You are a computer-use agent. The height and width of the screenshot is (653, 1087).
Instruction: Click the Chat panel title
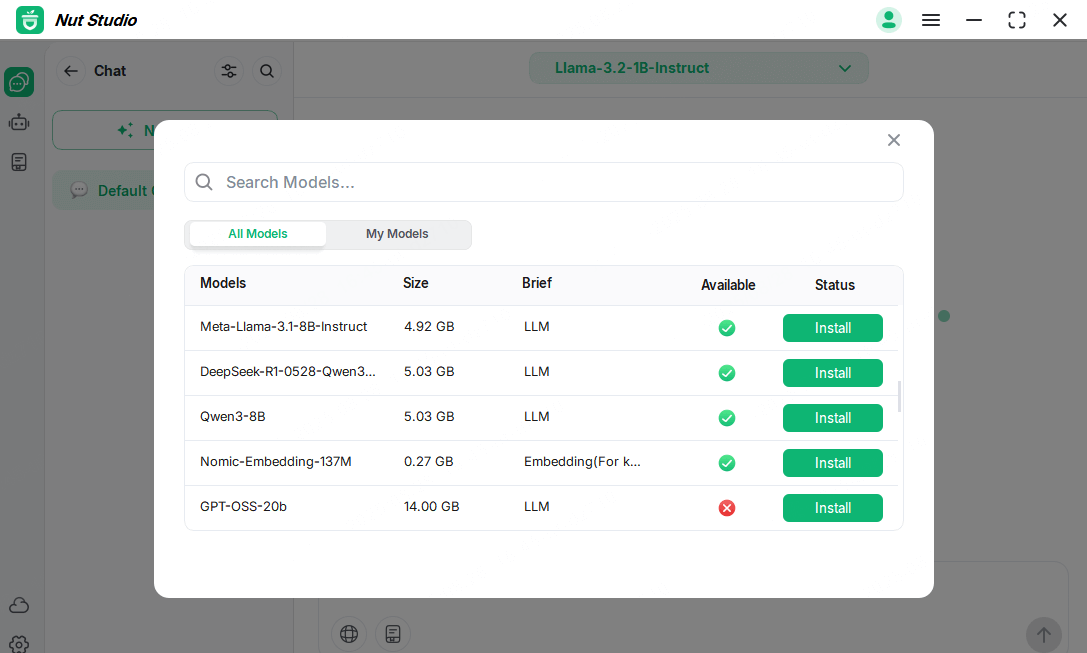[x=110, y=71]
